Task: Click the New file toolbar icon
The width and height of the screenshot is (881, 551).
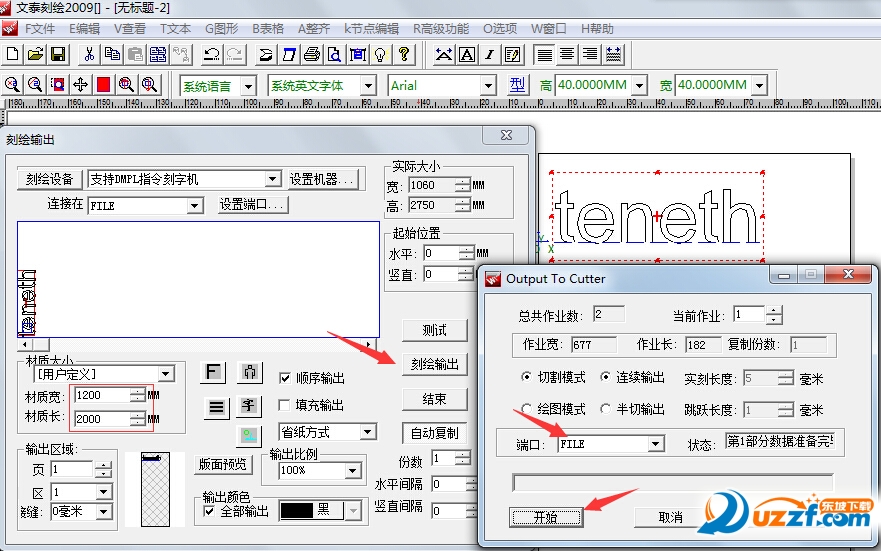Action: click(x=13, y=54)
